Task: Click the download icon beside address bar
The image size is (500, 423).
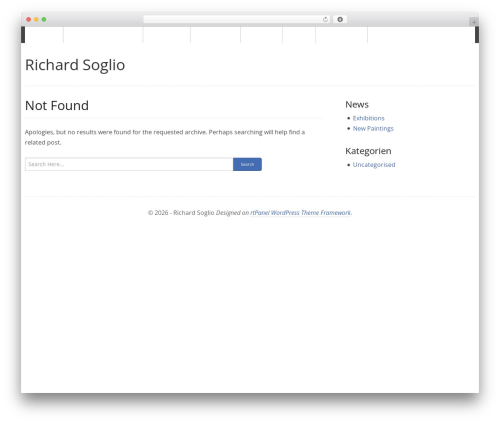Action: 340,20
